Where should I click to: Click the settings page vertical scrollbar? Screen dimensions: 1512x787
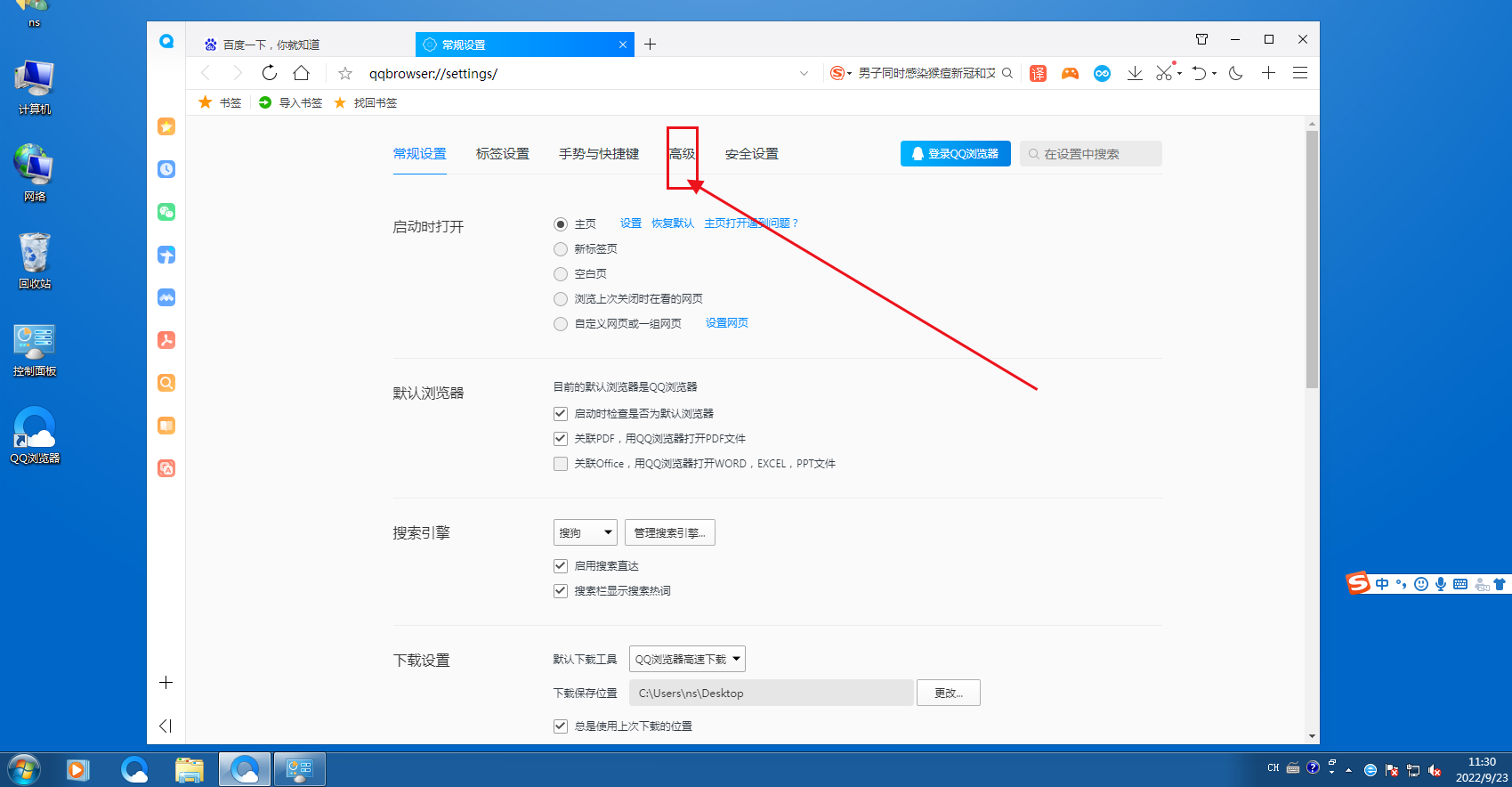click(1312, 258)
